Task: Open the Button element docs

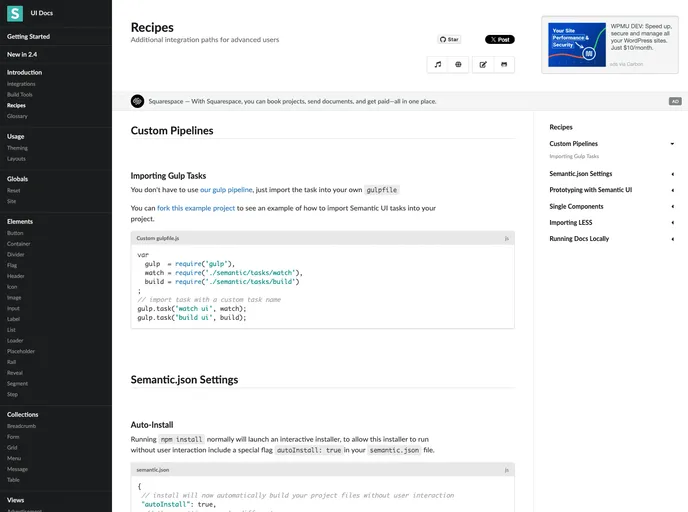Action: pyautogui.click(x=15, y=233)
